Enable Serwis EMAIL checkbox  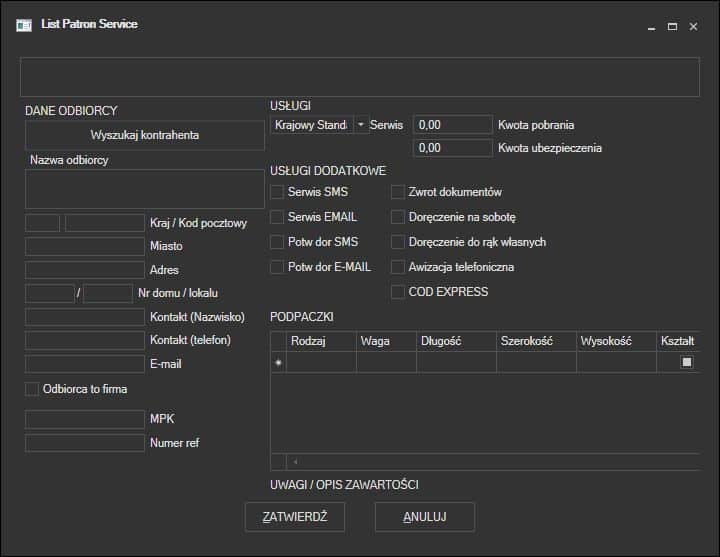pos(277,217)
